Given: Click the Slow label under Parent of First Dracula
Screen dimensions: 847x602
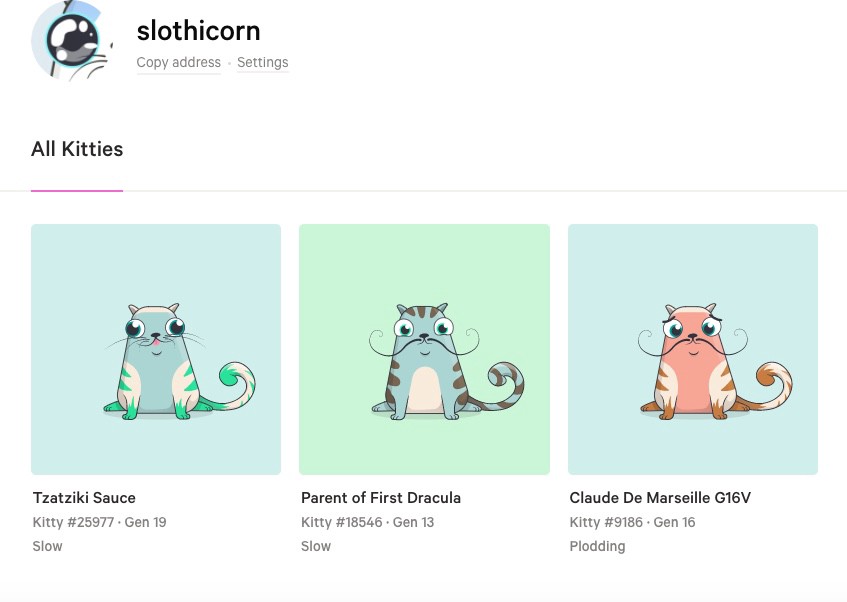Looking at the screenshot, I should [x=316, y=546].
